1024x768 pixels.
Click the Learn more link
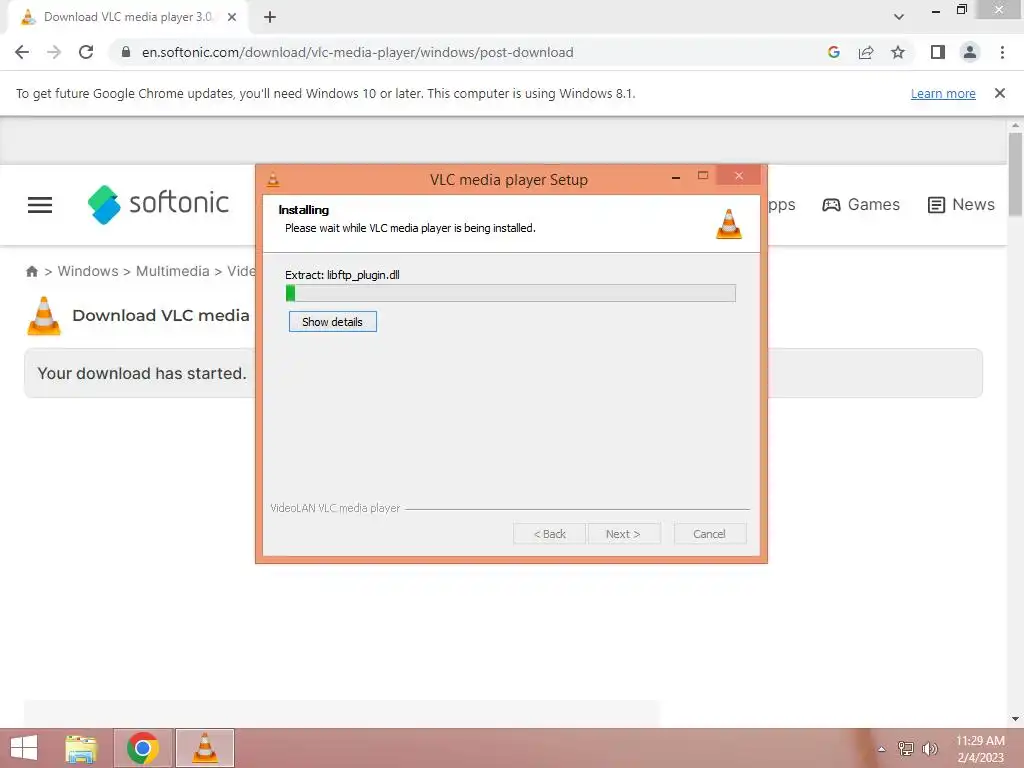coord(943,93)
